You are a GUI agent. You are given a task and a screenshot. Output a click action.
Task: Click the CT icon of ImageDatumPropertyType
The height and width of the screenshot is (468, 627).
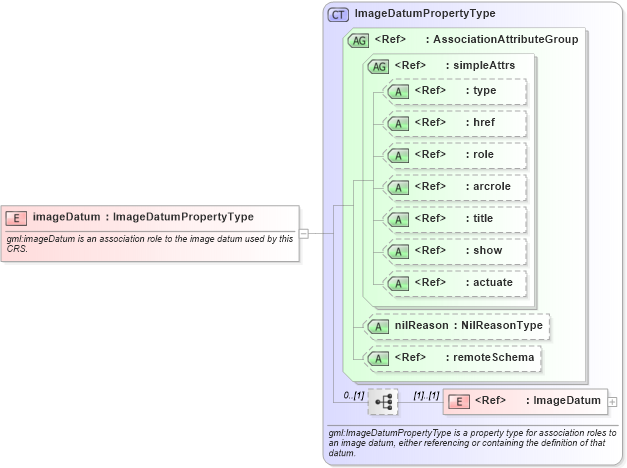[x=338, y=15]
